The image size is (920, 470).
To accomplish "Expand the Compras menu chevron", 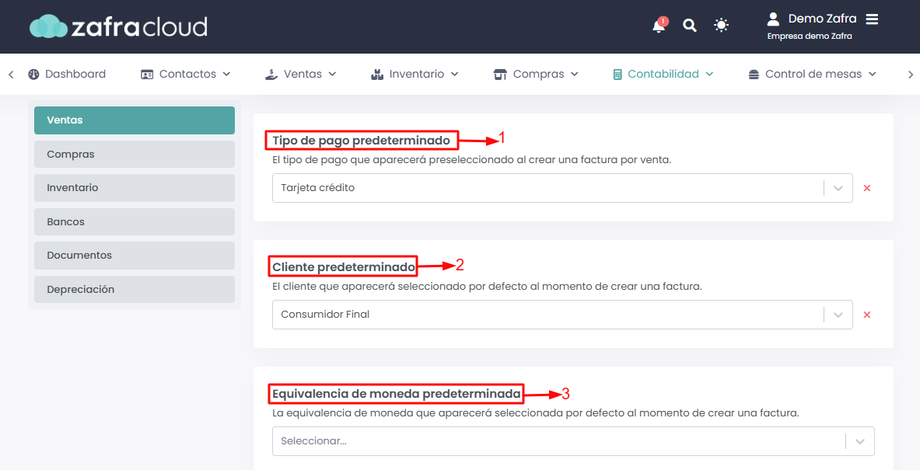I will pyautogui.click(x=574, y=75).
